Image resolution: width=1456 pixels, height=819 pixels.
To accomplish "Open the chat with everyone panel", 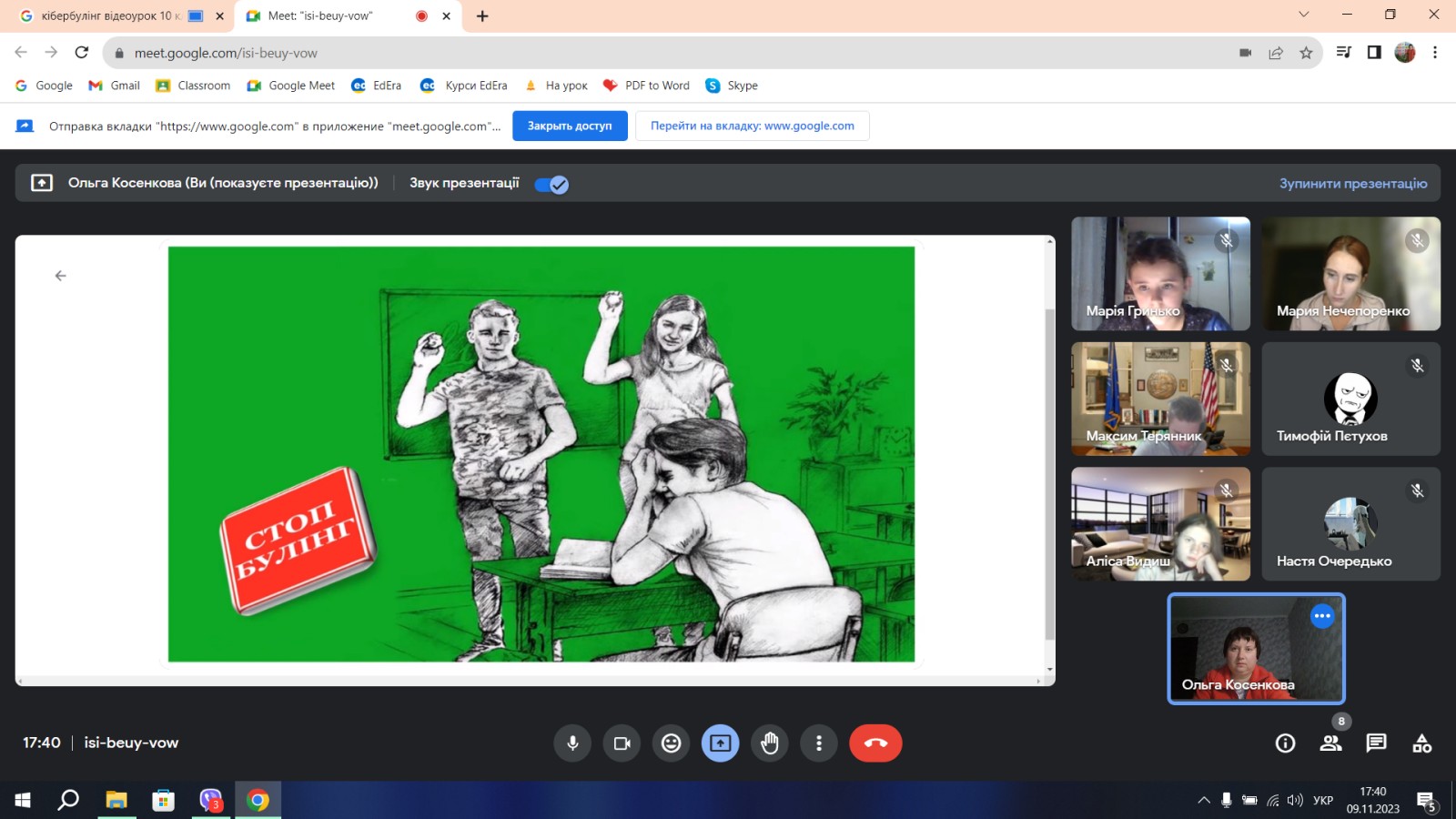I will (x=1376, y=743).
